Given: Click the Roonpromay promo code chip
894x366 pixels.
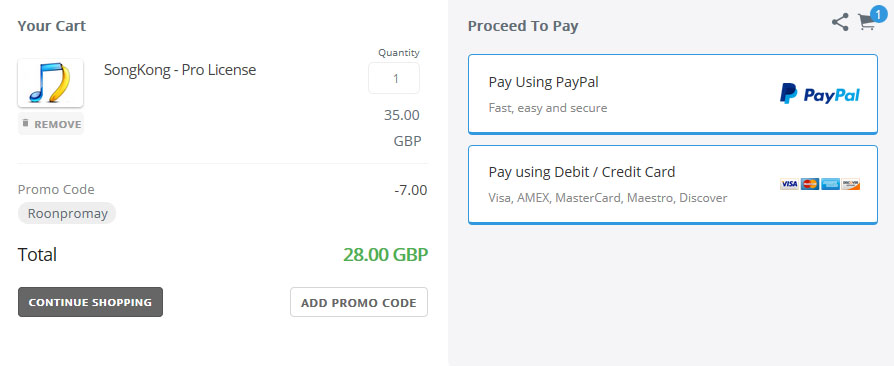Looking at the screenshot, I should click(x=67, y=213).
